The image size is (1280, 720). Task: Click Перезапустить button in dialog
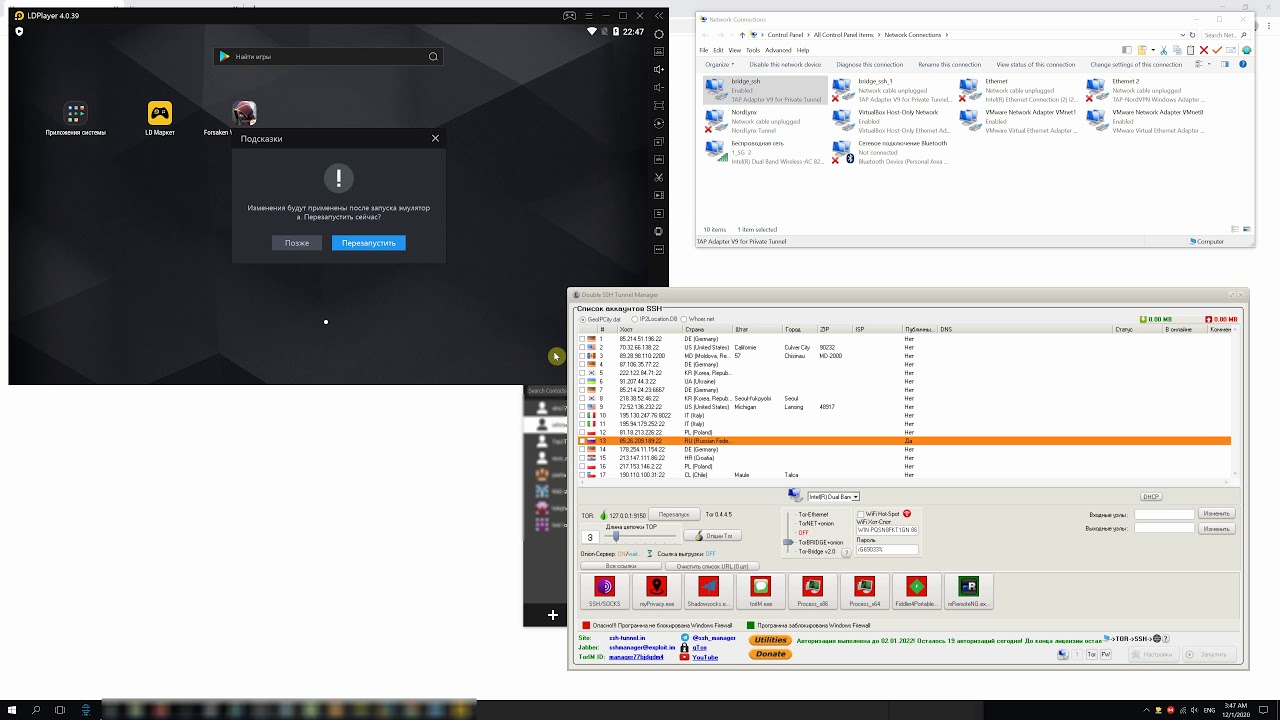[x=369, y=243]
